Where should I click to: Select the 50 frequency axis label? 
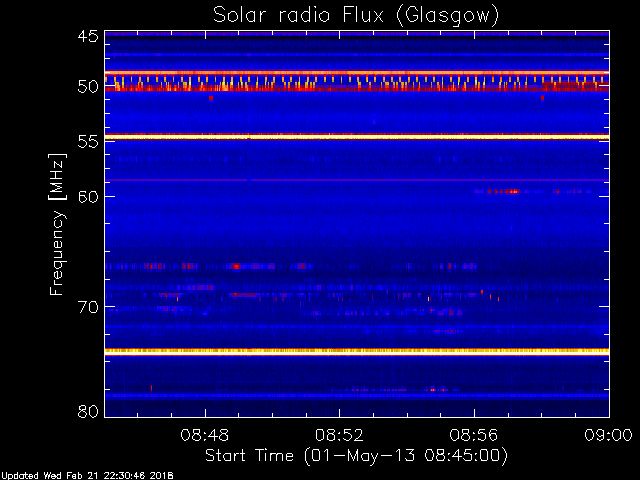coord(88,87)
